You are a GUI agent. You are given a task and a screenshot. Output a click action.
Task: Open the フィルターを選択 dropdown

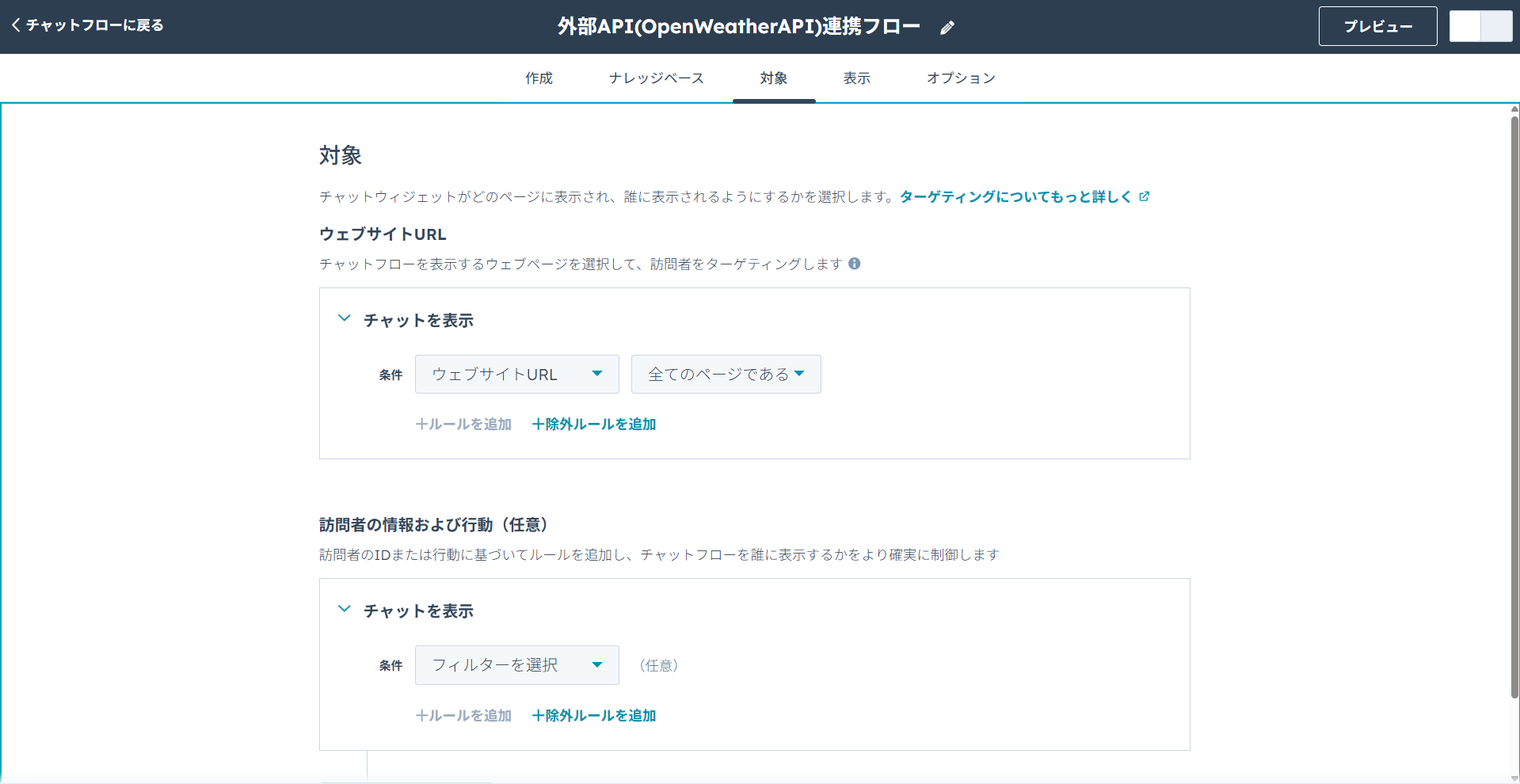tap(516, 665)
